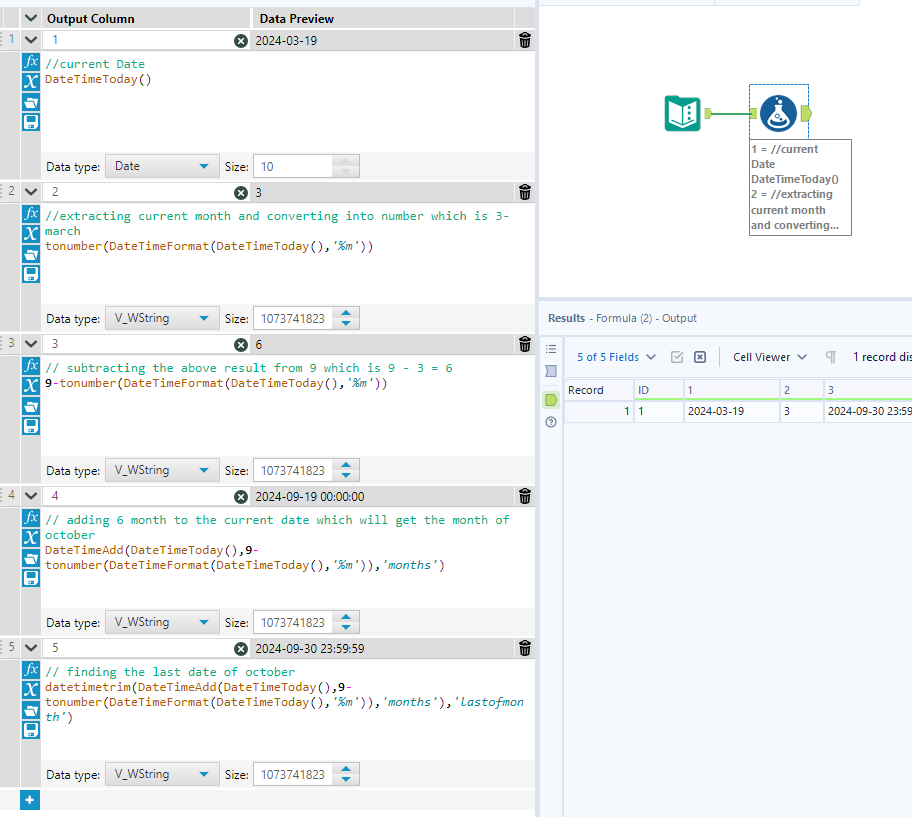Add a new expression with the + button
Screen dimensions: 912x817
[29, 800]
